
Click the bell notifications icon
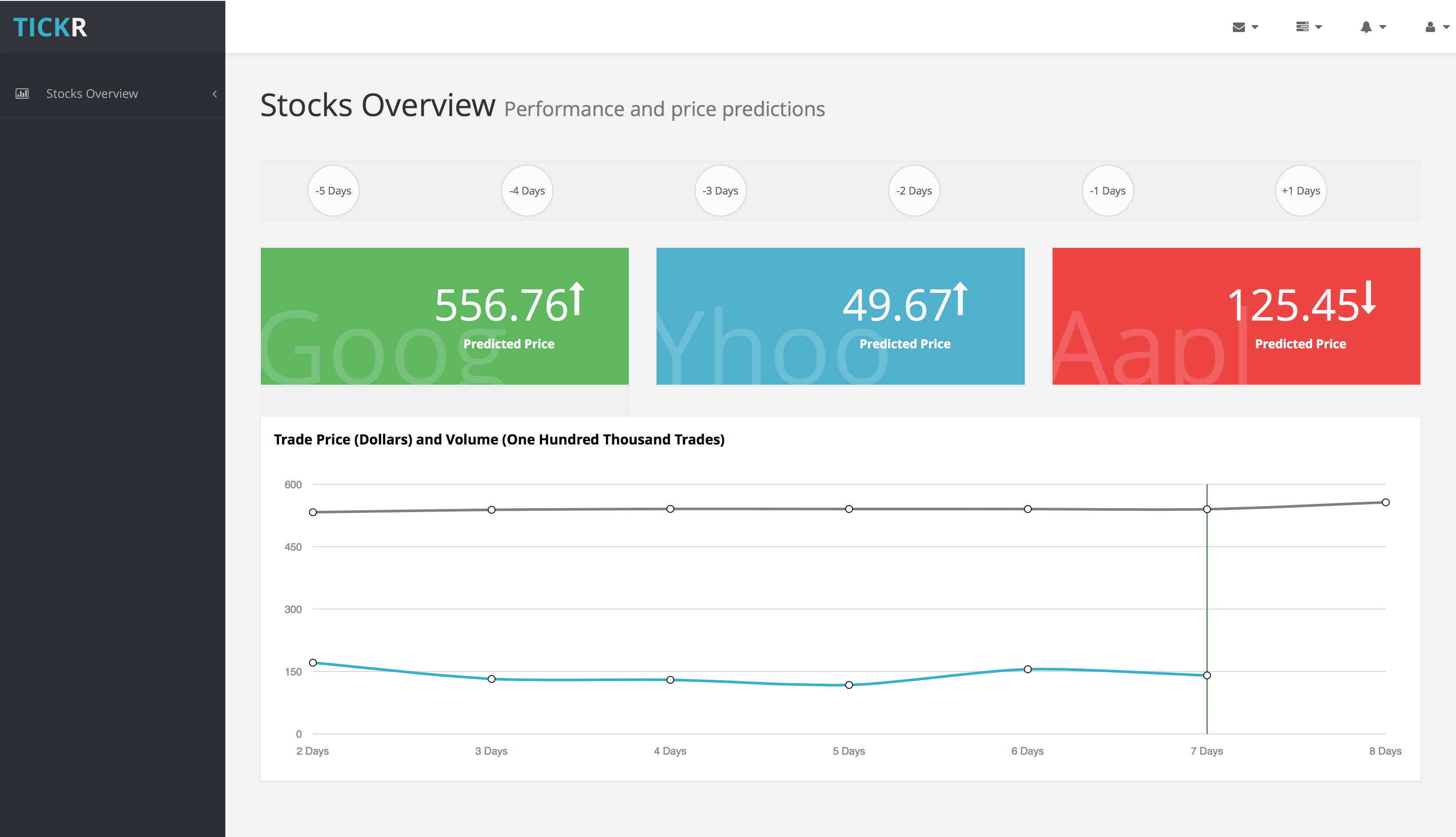[x=1366, y=27]
